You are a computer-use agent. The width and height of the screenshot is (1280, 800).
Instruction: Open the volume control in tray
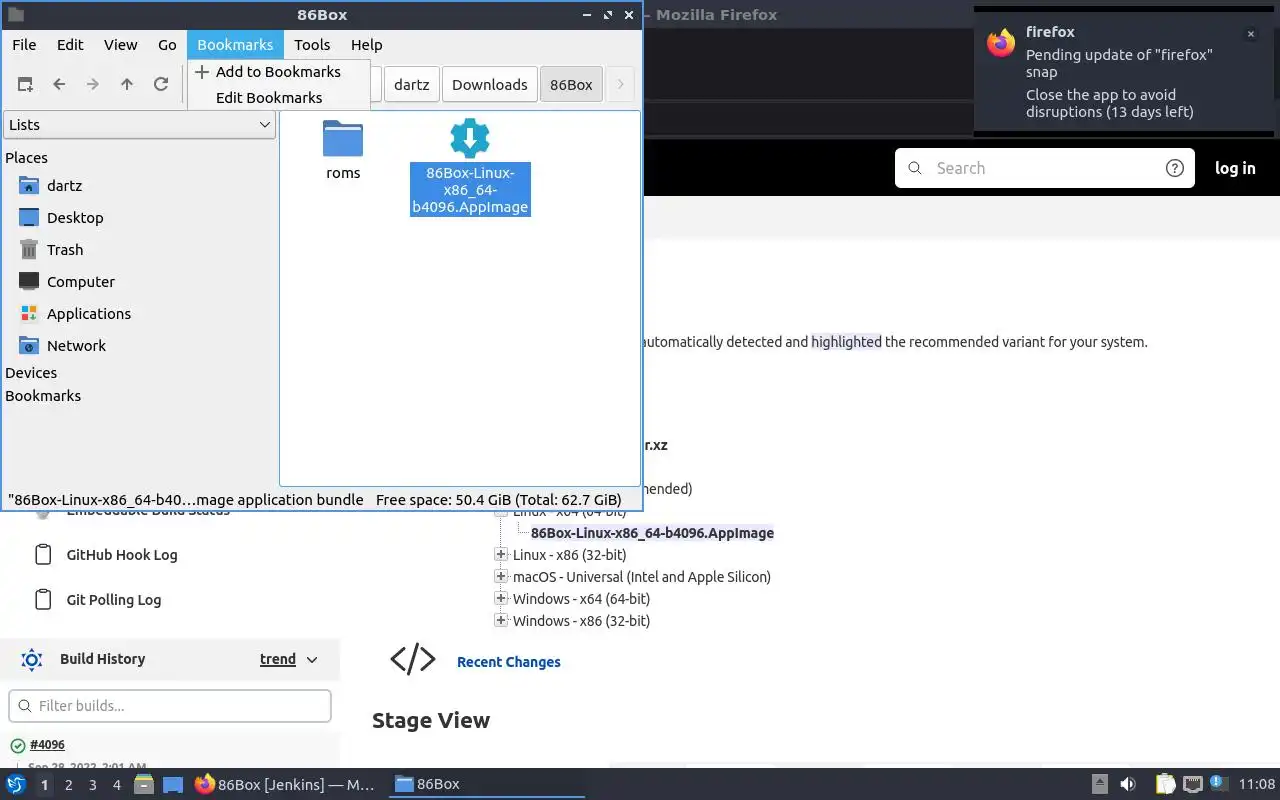1127,785
